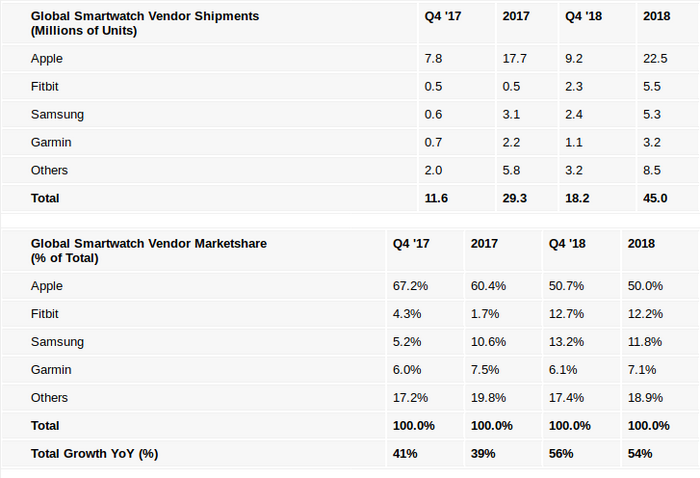
Task: Click the Apple row label in Shipments table
Action: pyautogui.click(x=46, y=58)
